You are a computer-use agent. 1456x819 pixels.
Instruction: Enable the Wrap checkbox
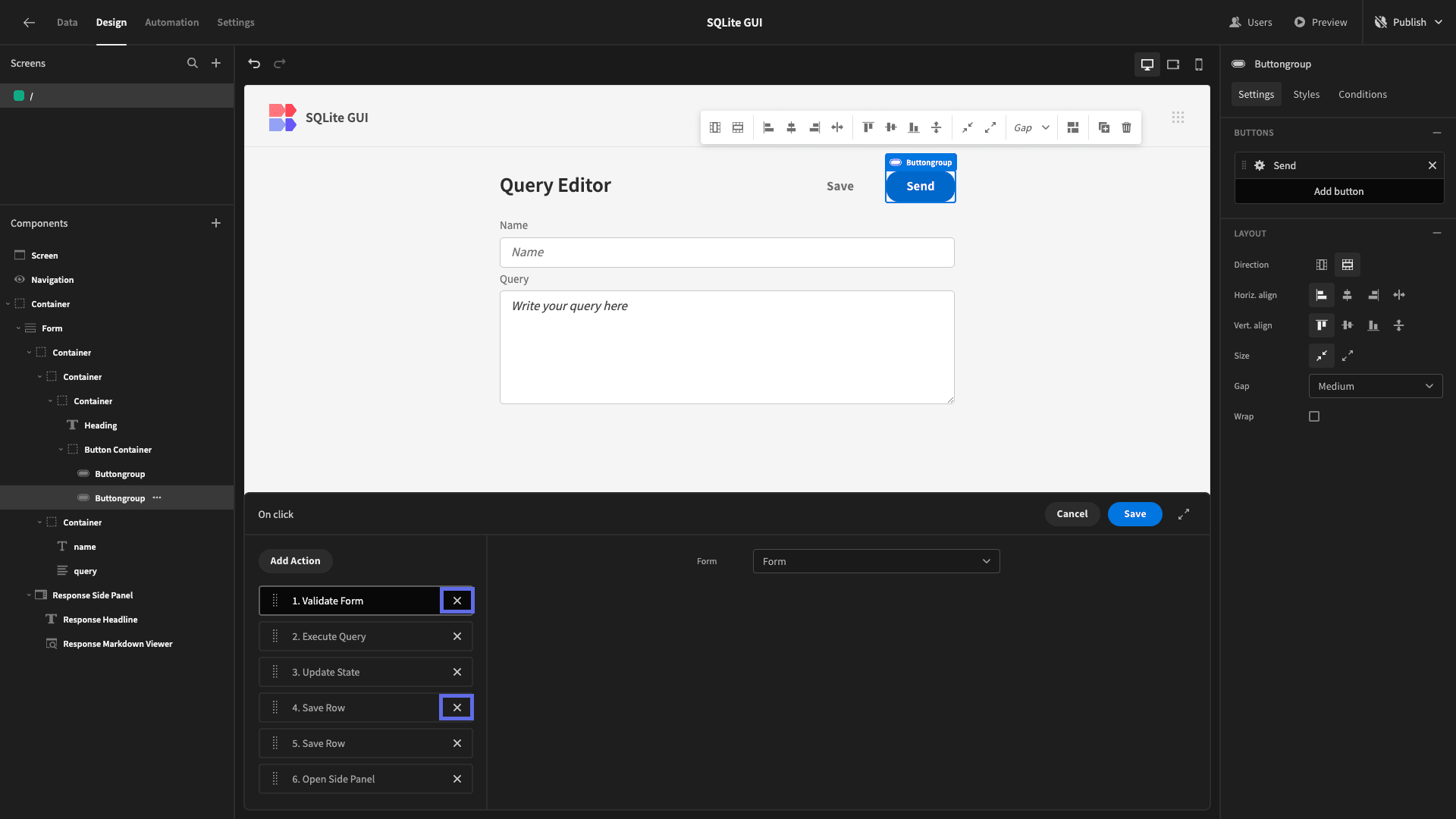coord(1314,416)
